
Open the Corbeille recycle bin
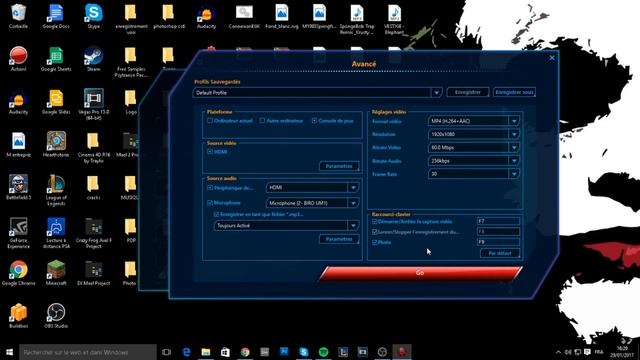point(18,16)
